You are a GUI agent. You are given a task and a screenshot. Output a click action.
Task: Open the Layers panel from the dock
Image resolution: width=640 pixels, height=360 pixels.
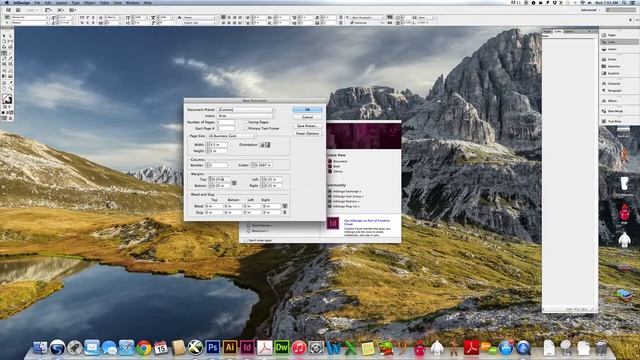pyautogui.click(x=612, y=49)
